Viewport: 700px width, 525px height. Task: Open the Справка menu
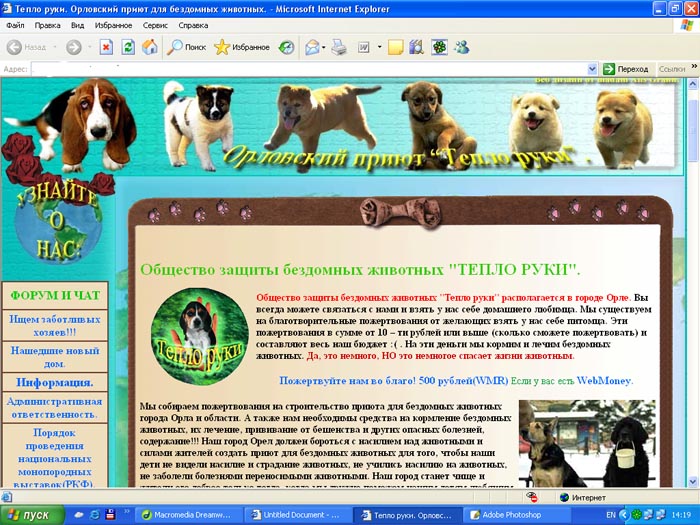coord(193,25)
